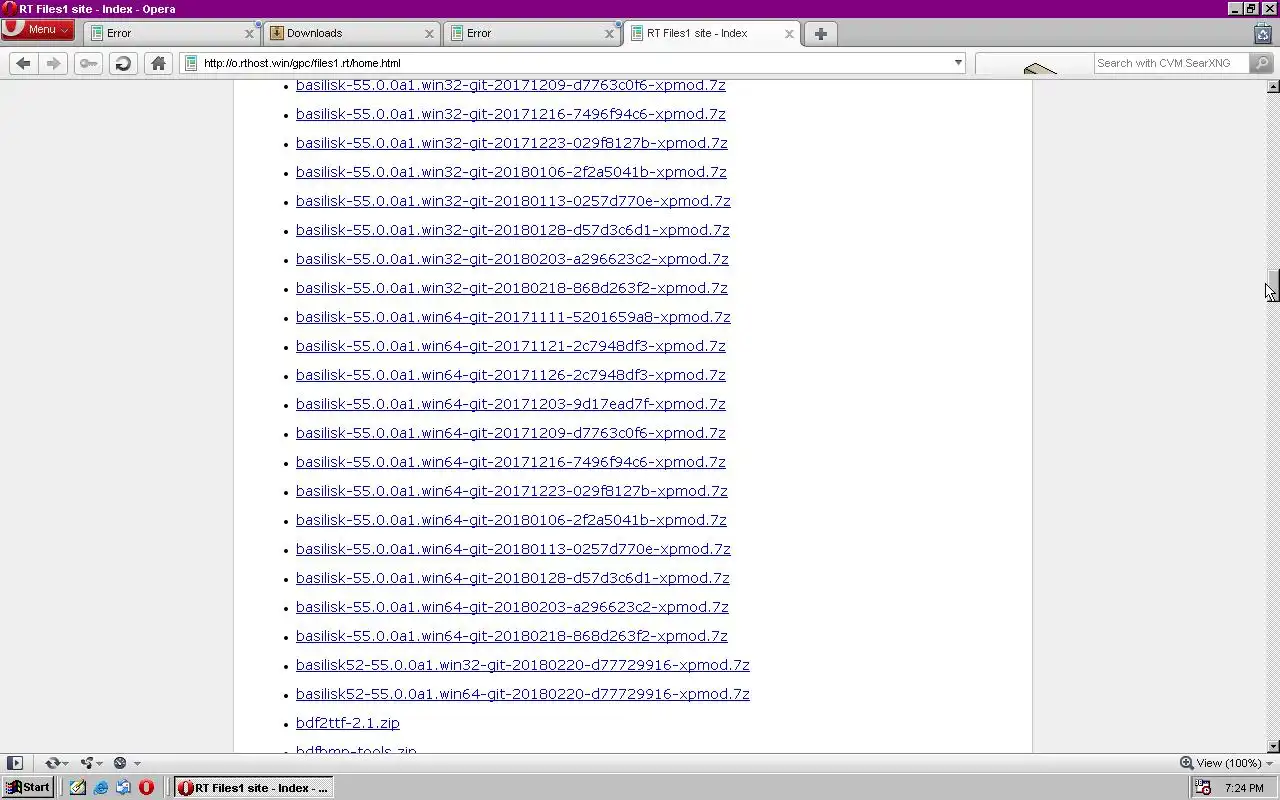Close the RT Files1 site tab
The height and width of the screenshot is (800, 1280).
pos(789,33)
